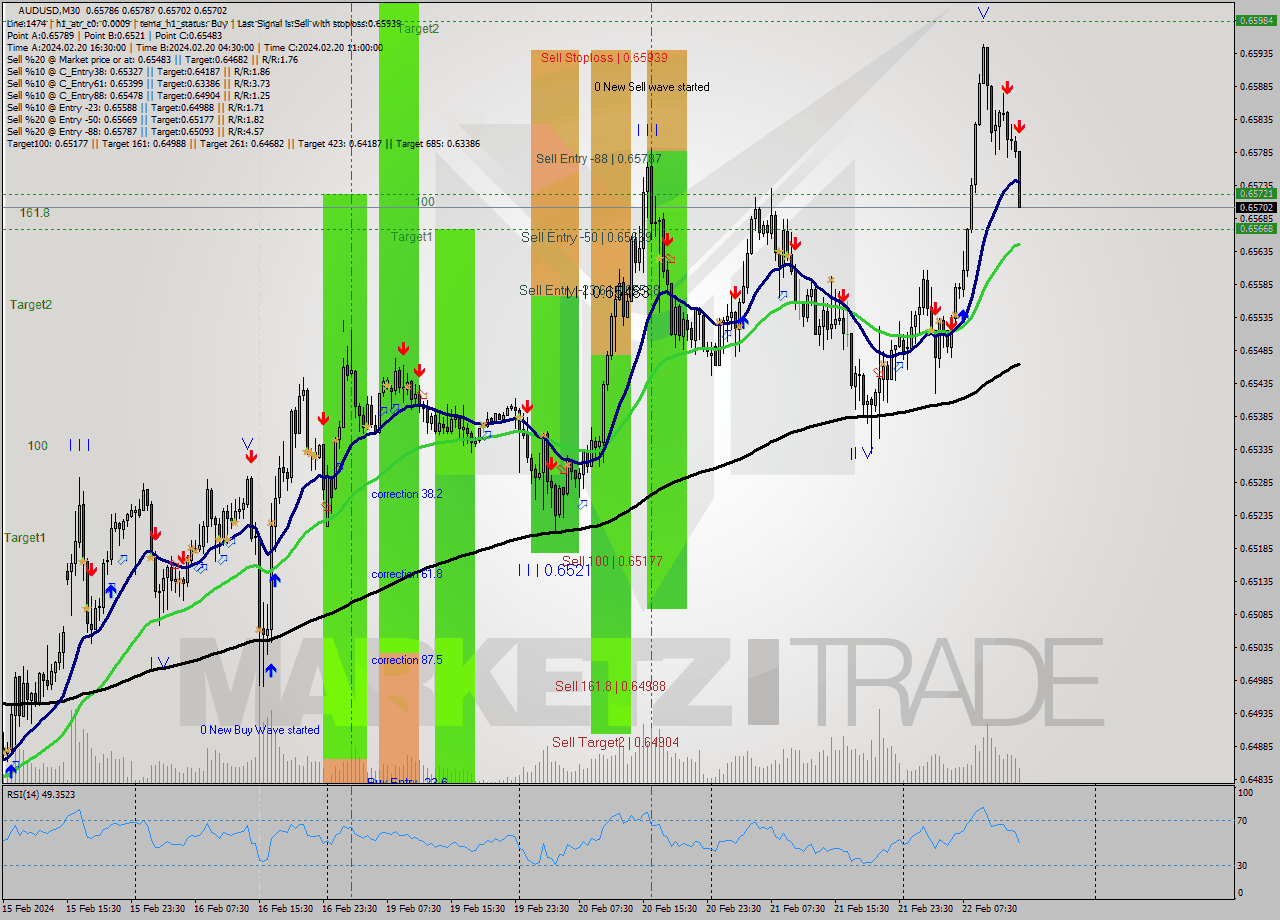Click the green price tag 0.65984
1280x920 pixels.
[1256, 20]
